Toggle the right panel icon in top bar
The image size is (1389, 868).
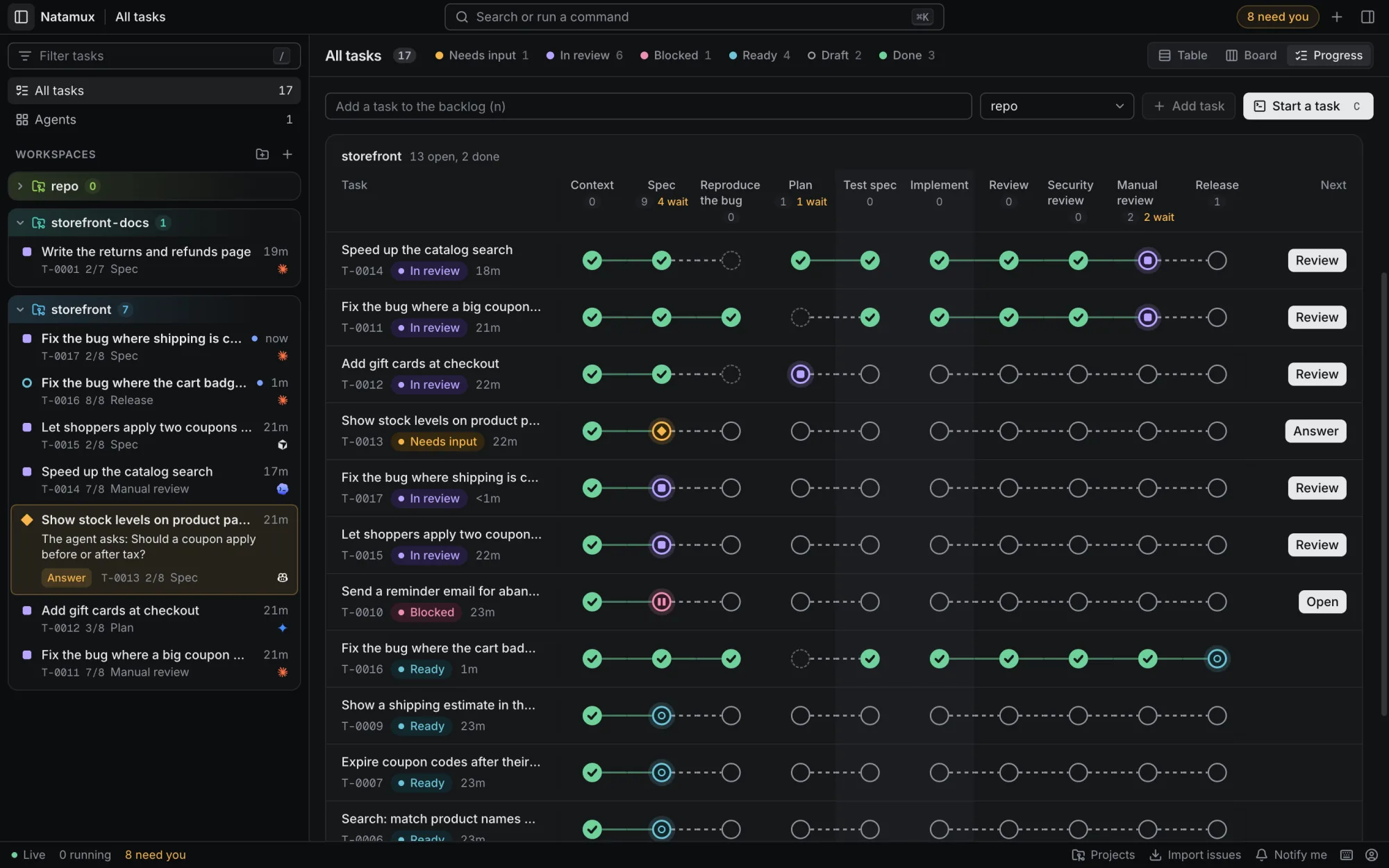[1367, 17]
